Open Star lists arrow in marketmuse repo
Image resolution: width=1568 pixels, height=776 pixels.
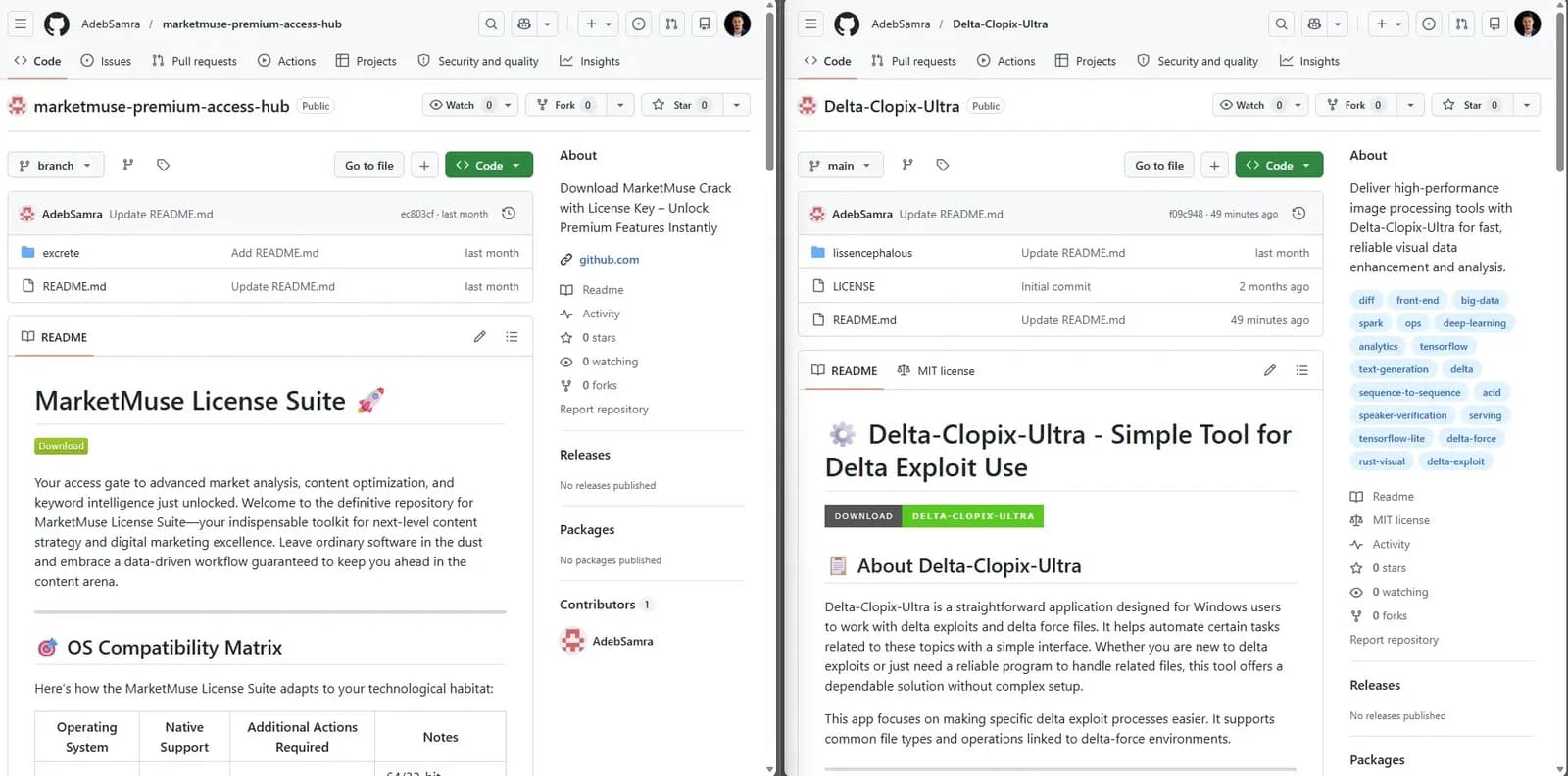[737, 105]
